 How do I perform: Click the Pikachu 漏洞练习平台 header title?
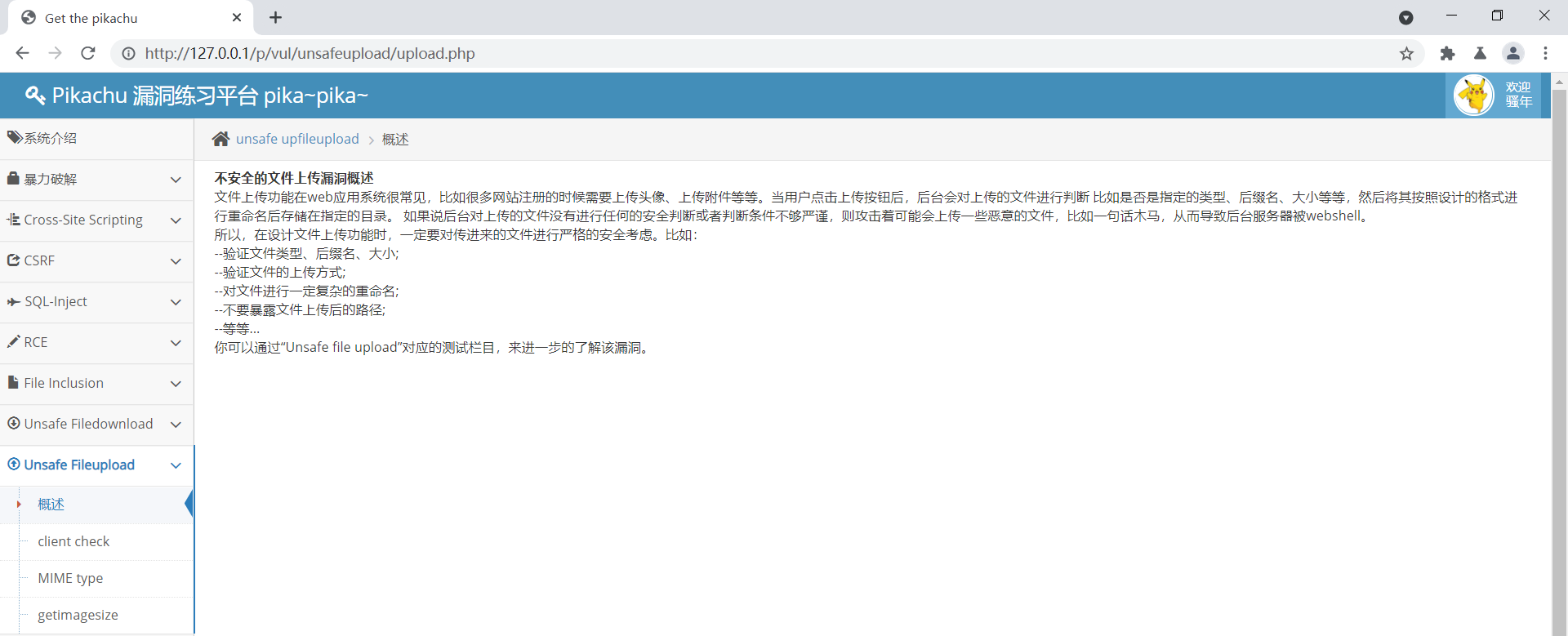pos(211,96)
